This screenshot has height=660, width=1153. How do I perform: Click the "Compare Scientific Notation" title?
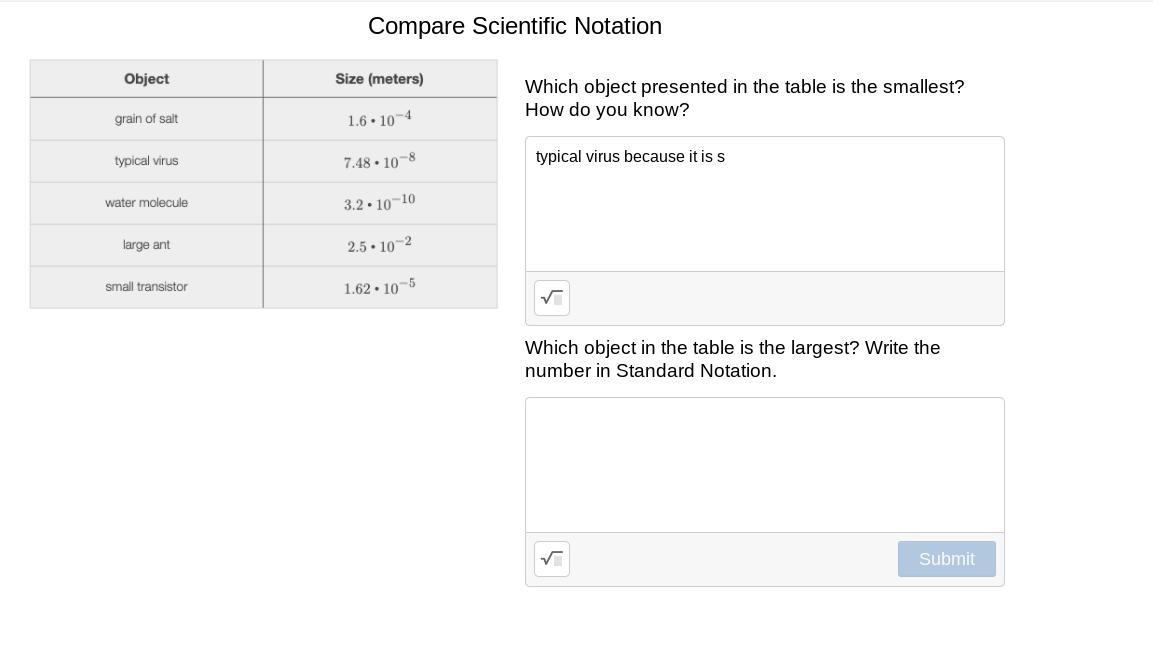515,26
